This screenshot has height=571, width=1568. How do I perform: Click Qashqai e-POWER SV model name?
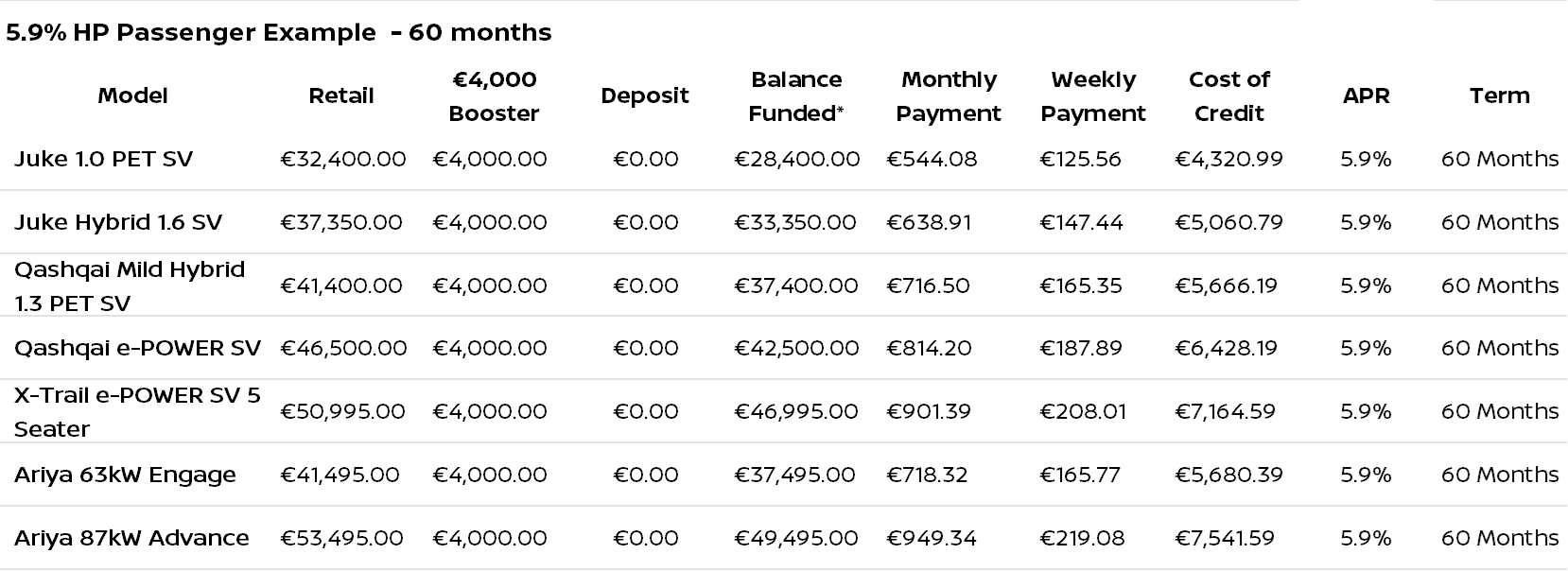tap(137, 348)
